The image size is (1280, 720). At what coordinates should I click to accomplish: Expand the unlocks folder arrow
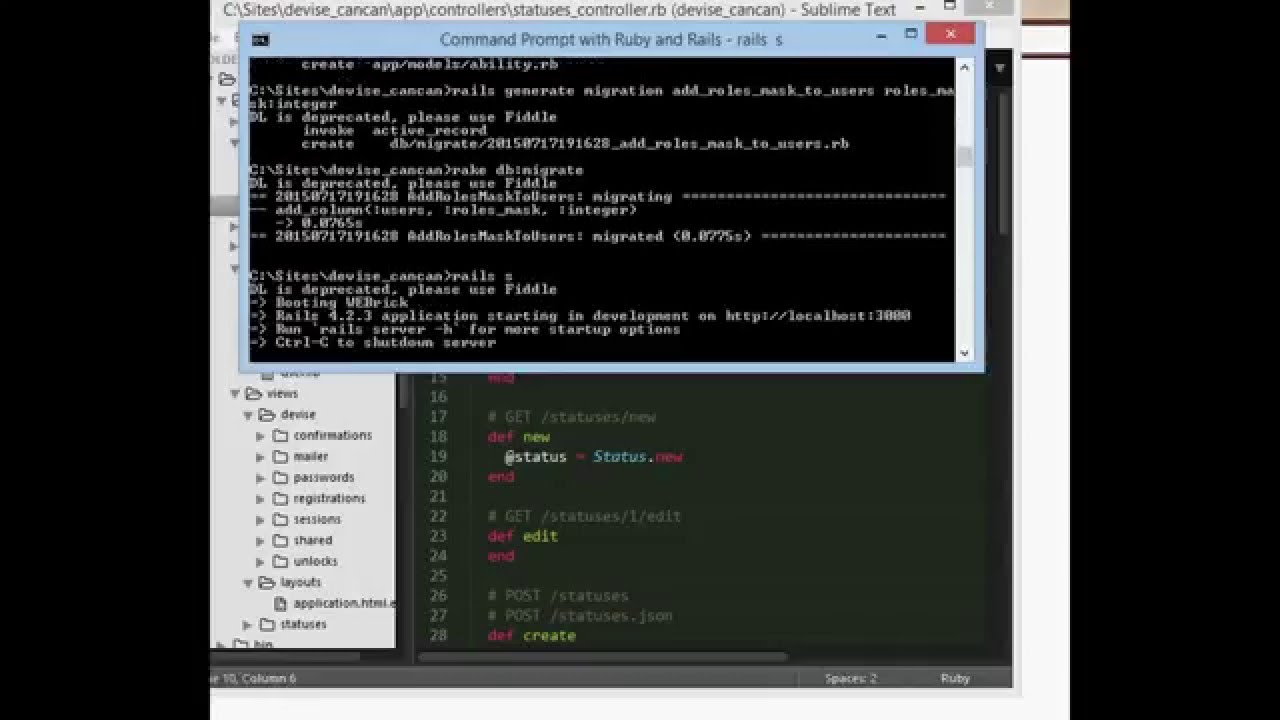pos(261,562)
